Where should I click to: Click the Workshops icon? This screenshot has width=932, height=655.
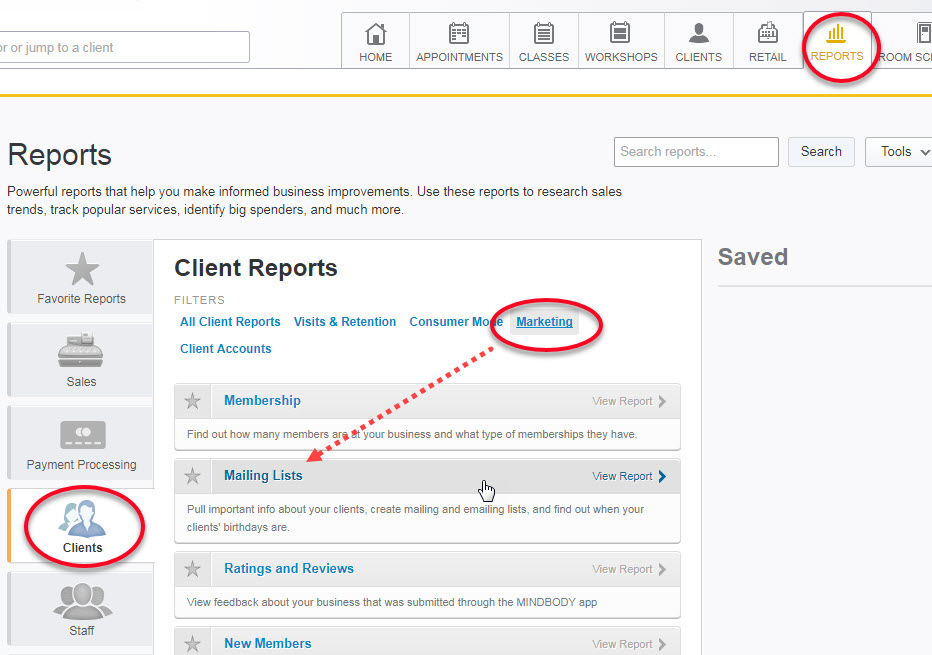[620, 40]
